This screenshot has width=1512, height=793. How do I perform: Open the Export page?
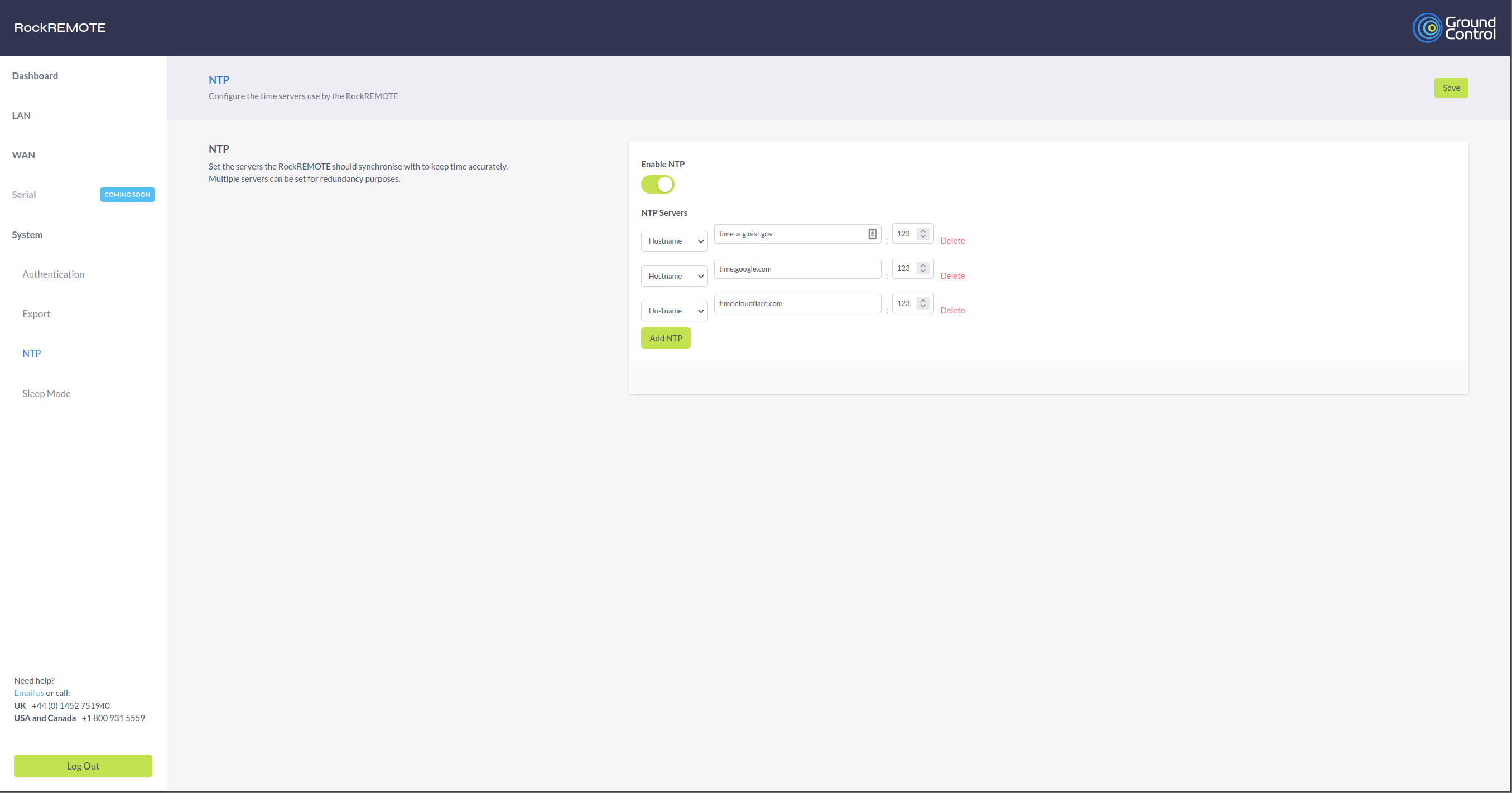tap(36, 314)
